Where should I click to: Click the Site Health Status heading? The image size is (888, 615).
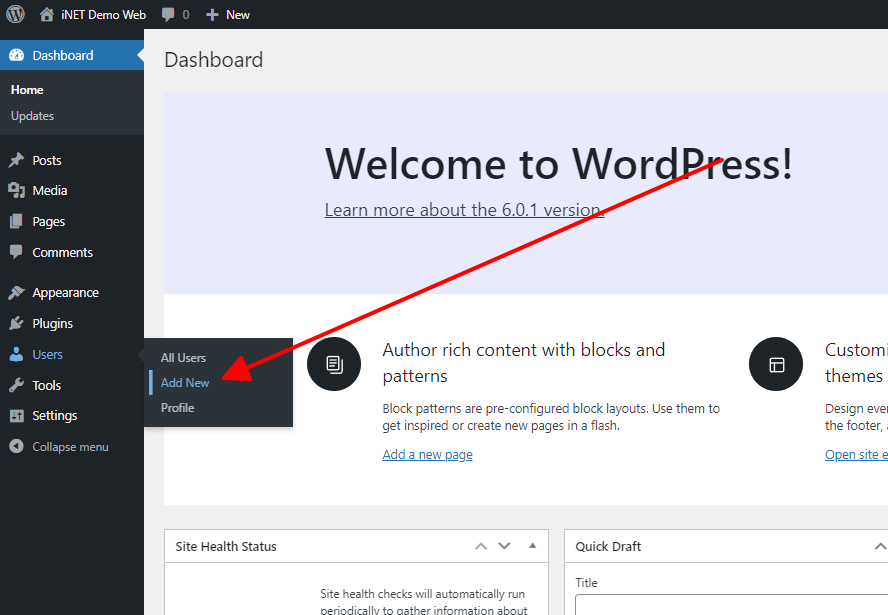pos(226,546)
